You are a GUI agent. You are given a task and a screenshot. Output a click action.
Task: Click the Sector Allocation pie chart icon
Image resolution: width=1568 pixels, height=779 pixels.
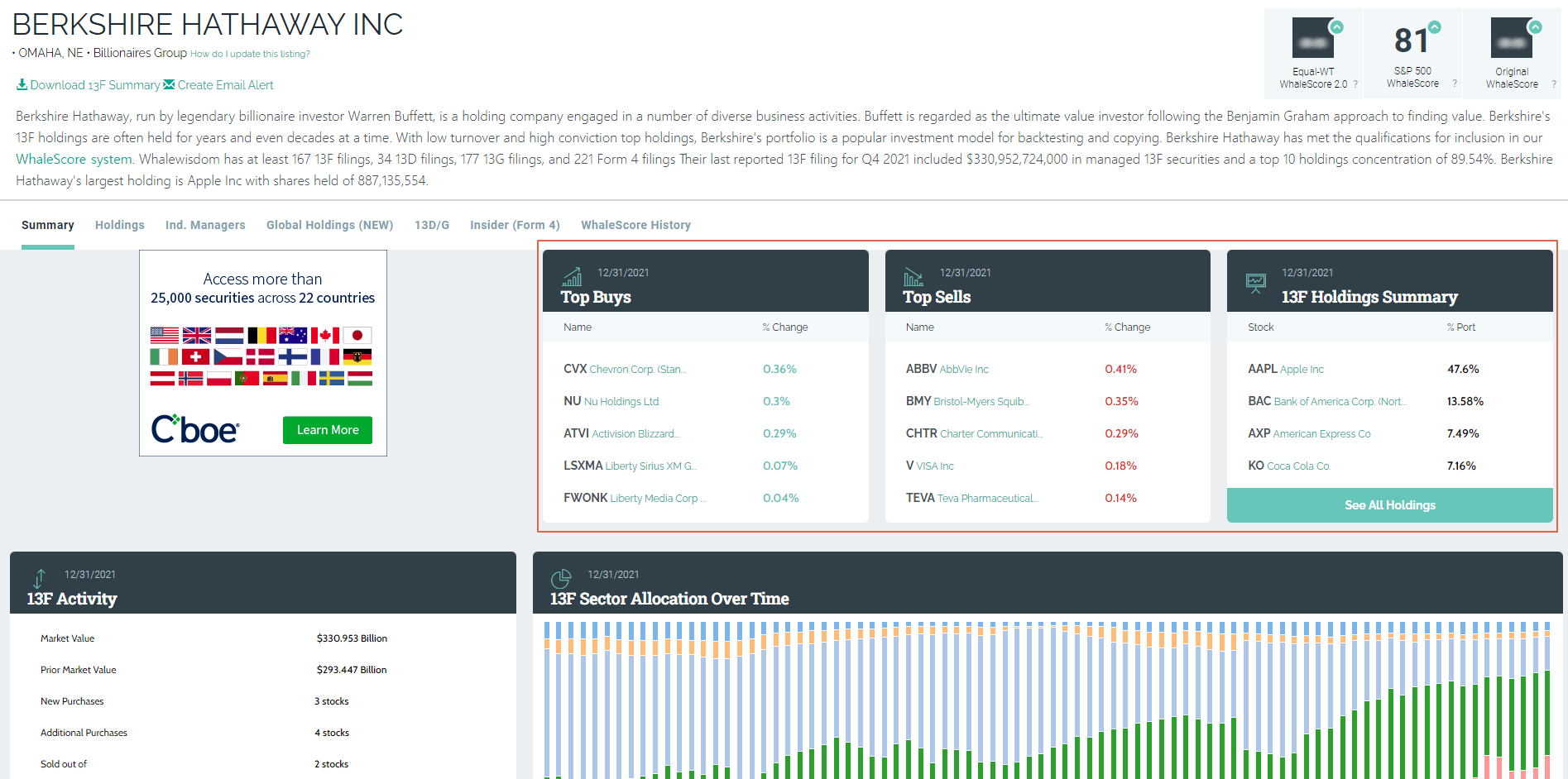tap(561, 578)
